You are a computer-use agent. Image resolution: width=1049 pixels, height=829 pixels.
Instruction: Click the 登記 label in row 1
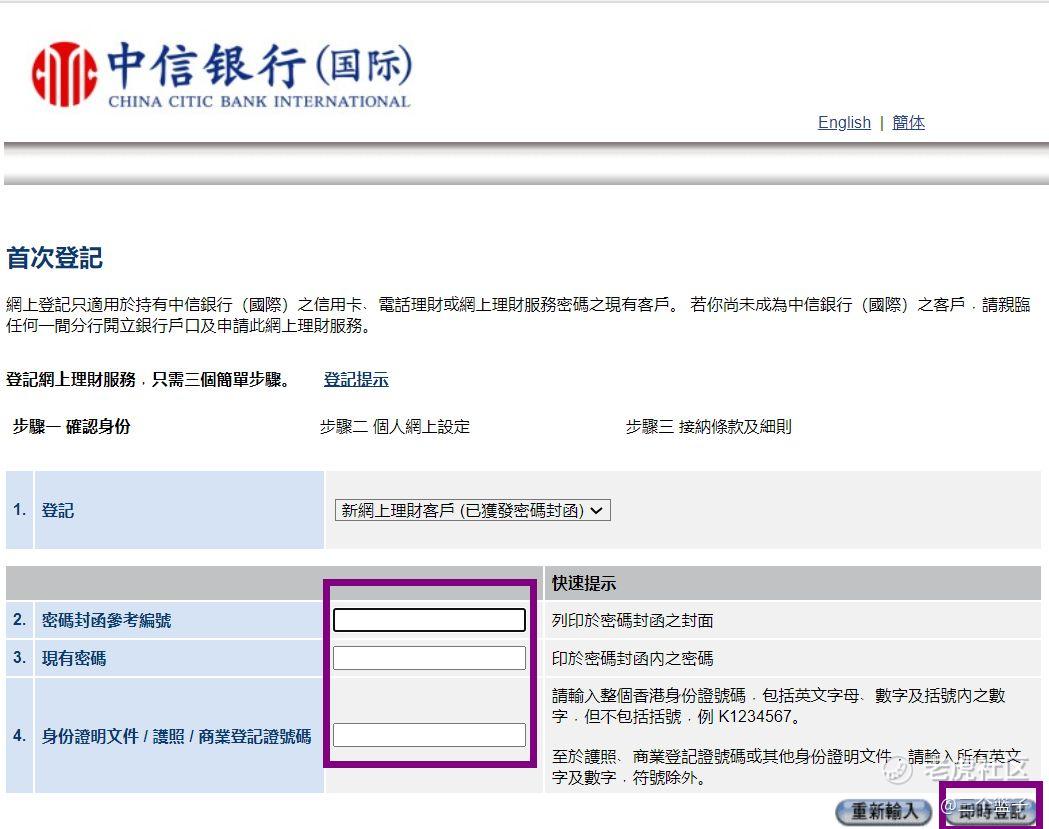(x=58, y=511)
